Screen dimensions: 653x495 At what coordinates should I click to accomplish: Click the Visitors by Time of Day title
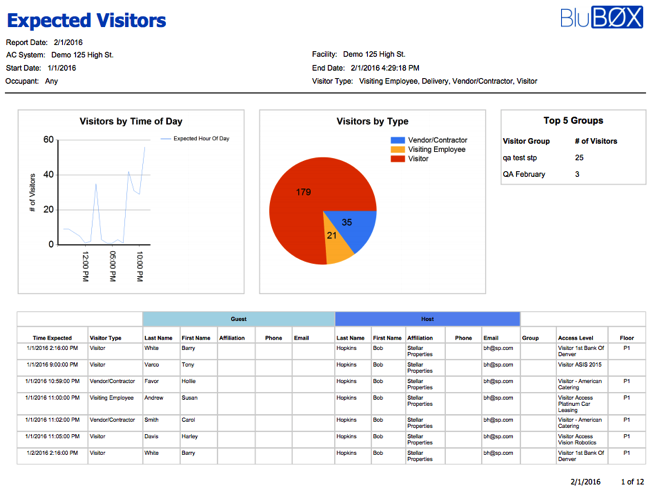pyautogui.click(x=131, y=121)
